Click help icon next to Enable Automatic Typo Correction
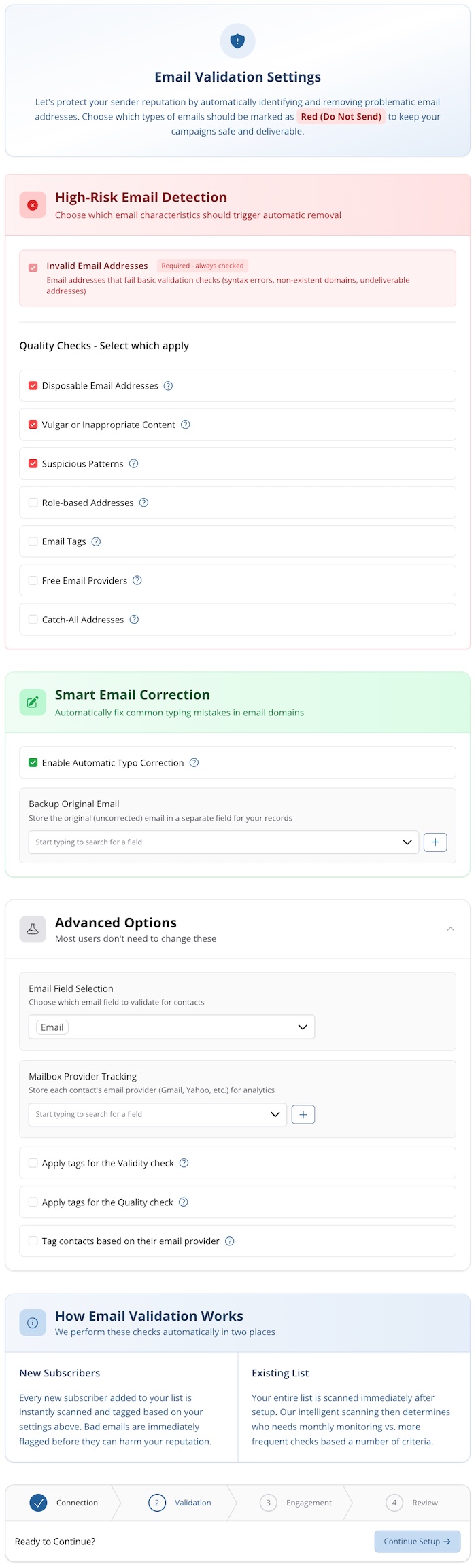476x1568 pixels. (x=194, y=763)
